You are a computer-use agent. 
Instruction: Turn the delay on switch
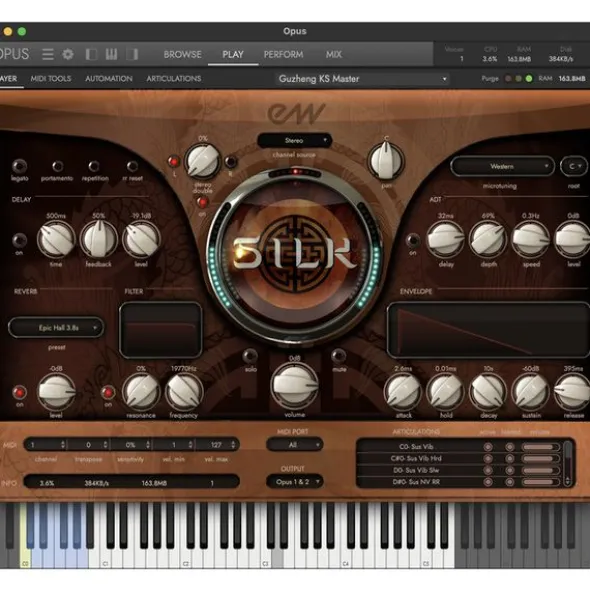coord(20,240)
